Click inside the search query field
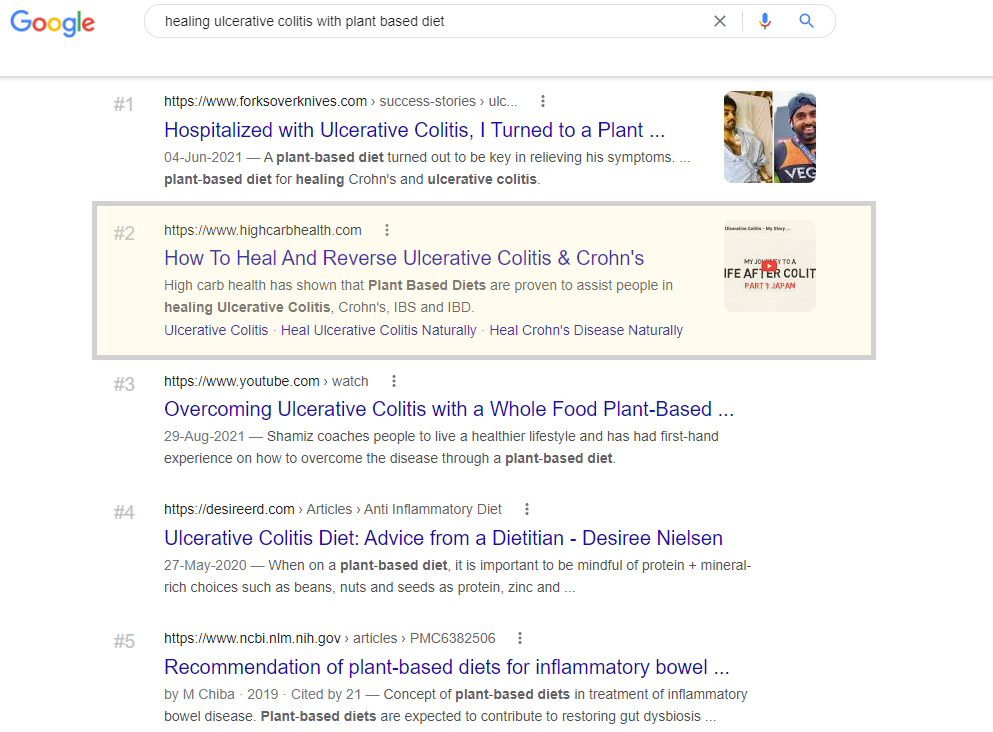Screen dimensions: 993x732 [x=431, y=22]
